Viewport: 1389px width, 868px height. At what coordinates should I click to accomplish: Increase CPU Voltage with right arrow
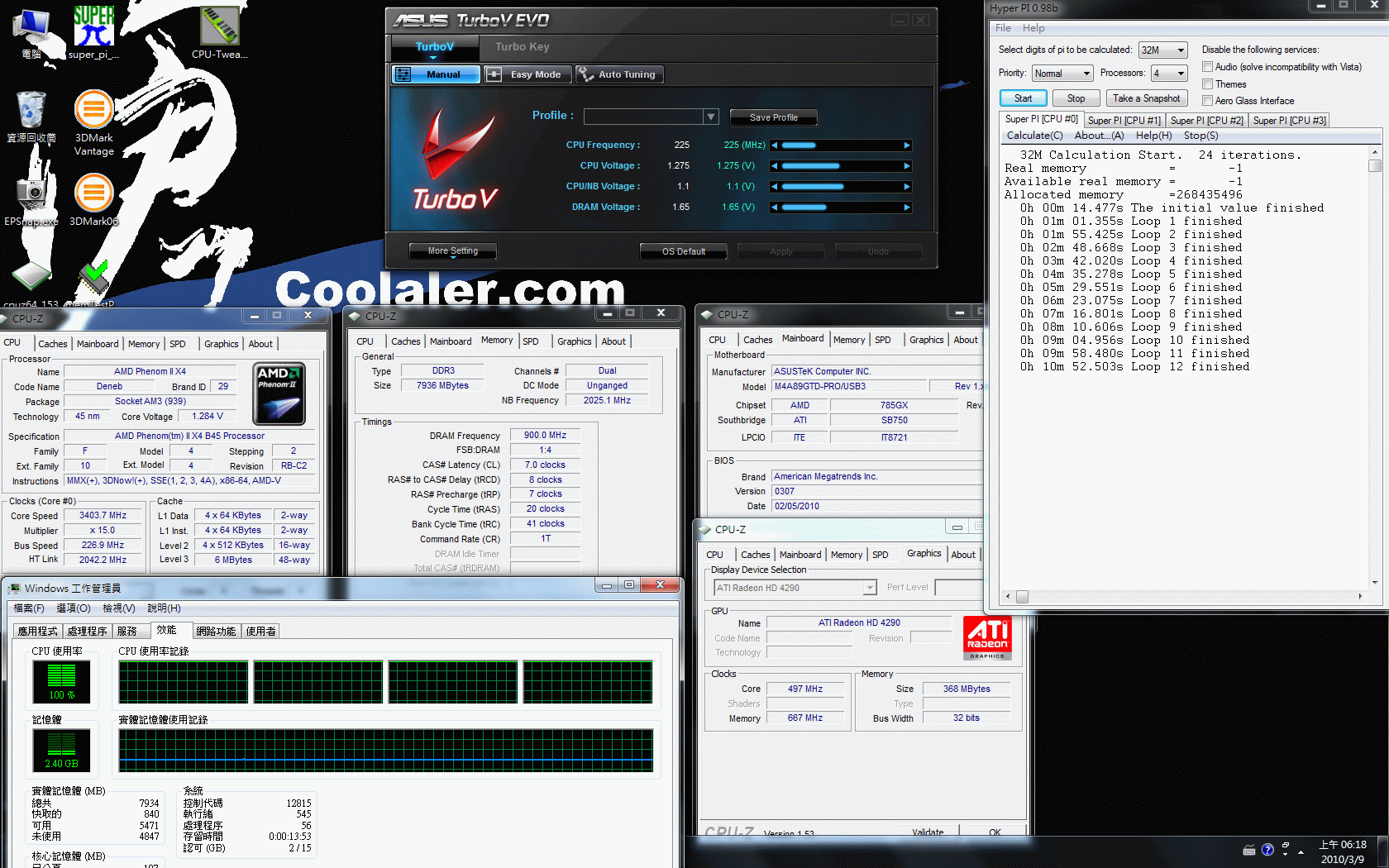pyautogui.click(x=907, y=166)
